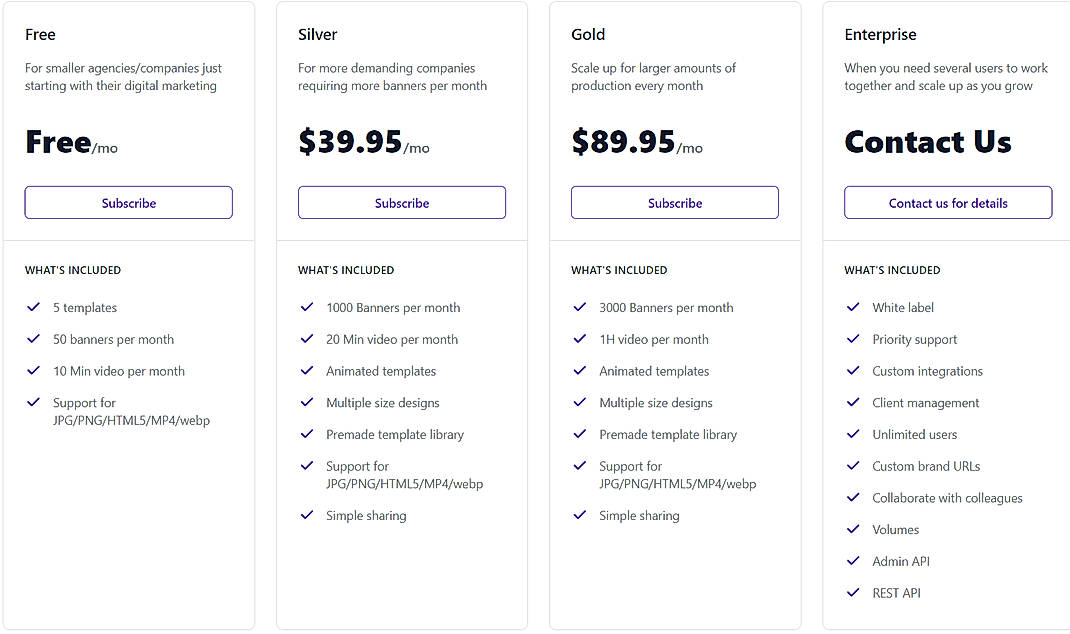Click the checkmark next to "1000 Banners per month"
This screenshot has height=634, width=1070.
pyautogui.click(x=306, y=307)
